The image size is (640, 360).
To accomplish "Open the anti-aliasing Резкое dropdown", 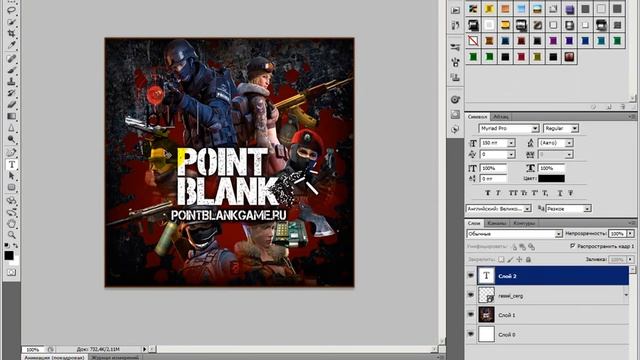I will pyautogui.click(x=587, y=209).
